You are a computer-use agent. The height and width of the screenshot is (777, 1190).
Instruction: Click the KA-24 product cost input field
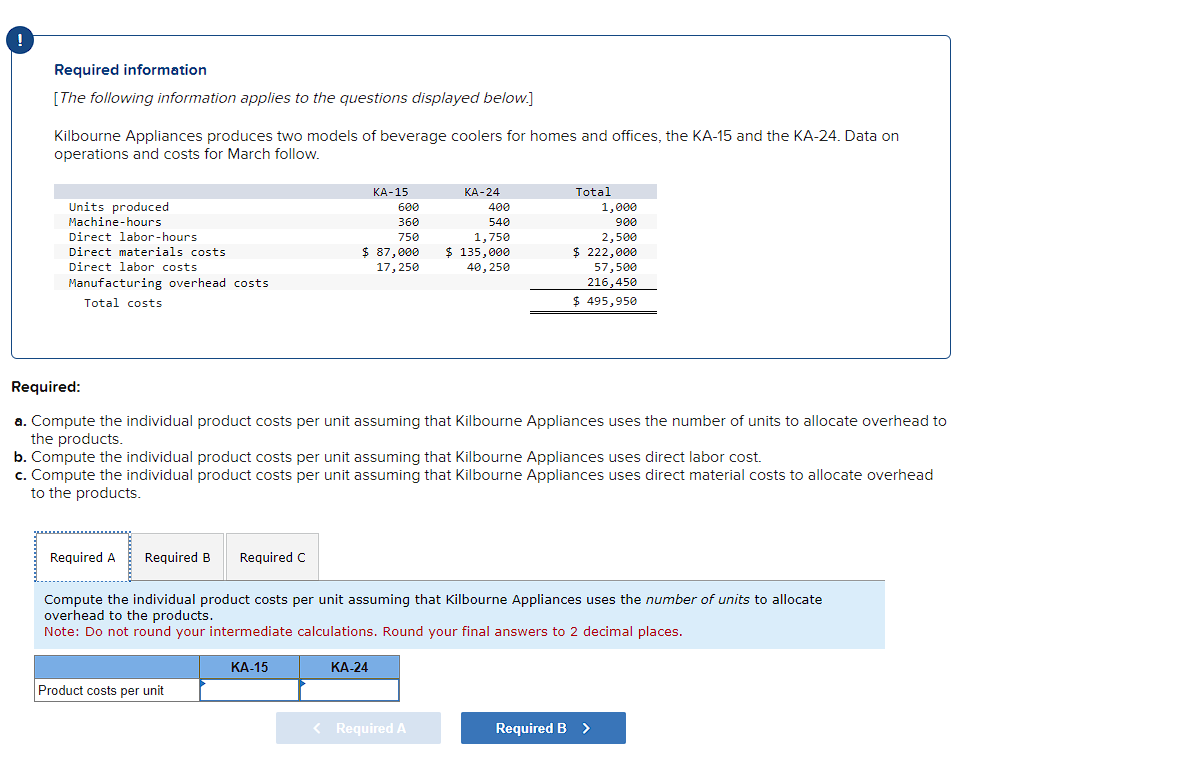coord(349,690)
